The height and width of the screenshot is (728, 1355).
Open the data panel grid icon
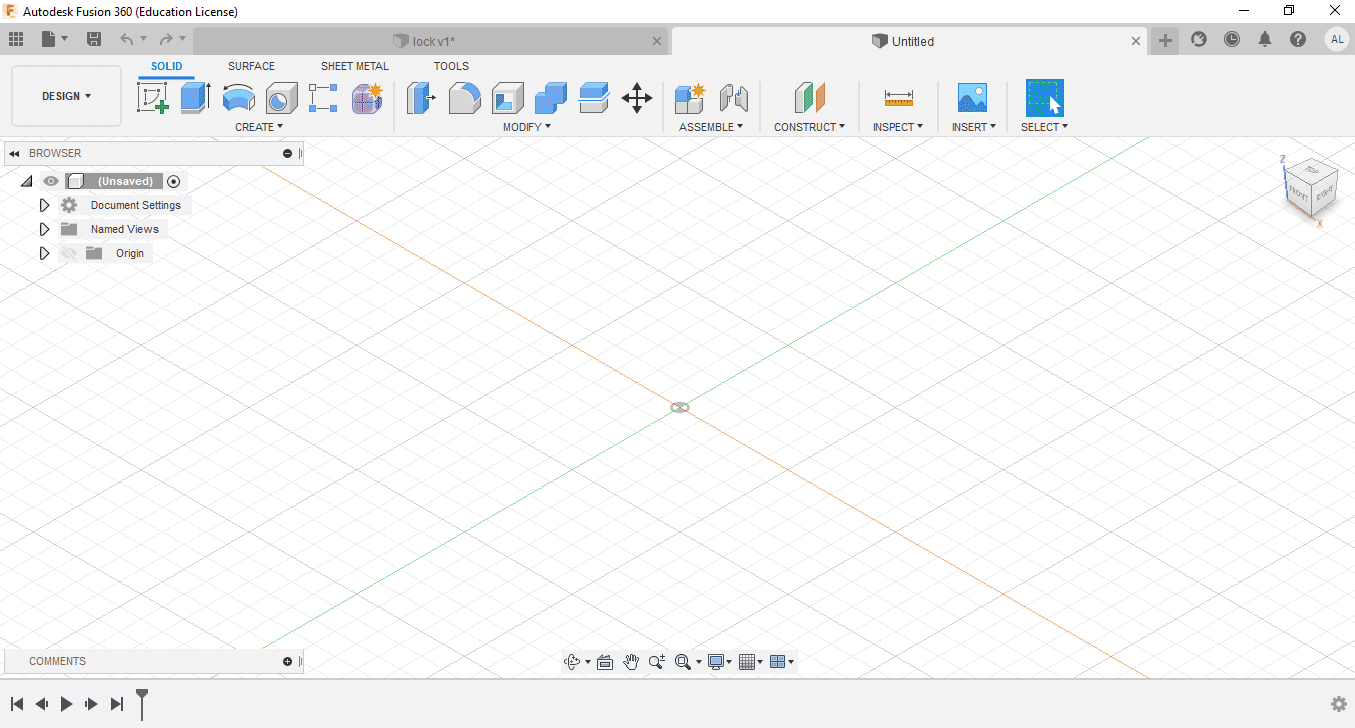click(x=16, y=40)
